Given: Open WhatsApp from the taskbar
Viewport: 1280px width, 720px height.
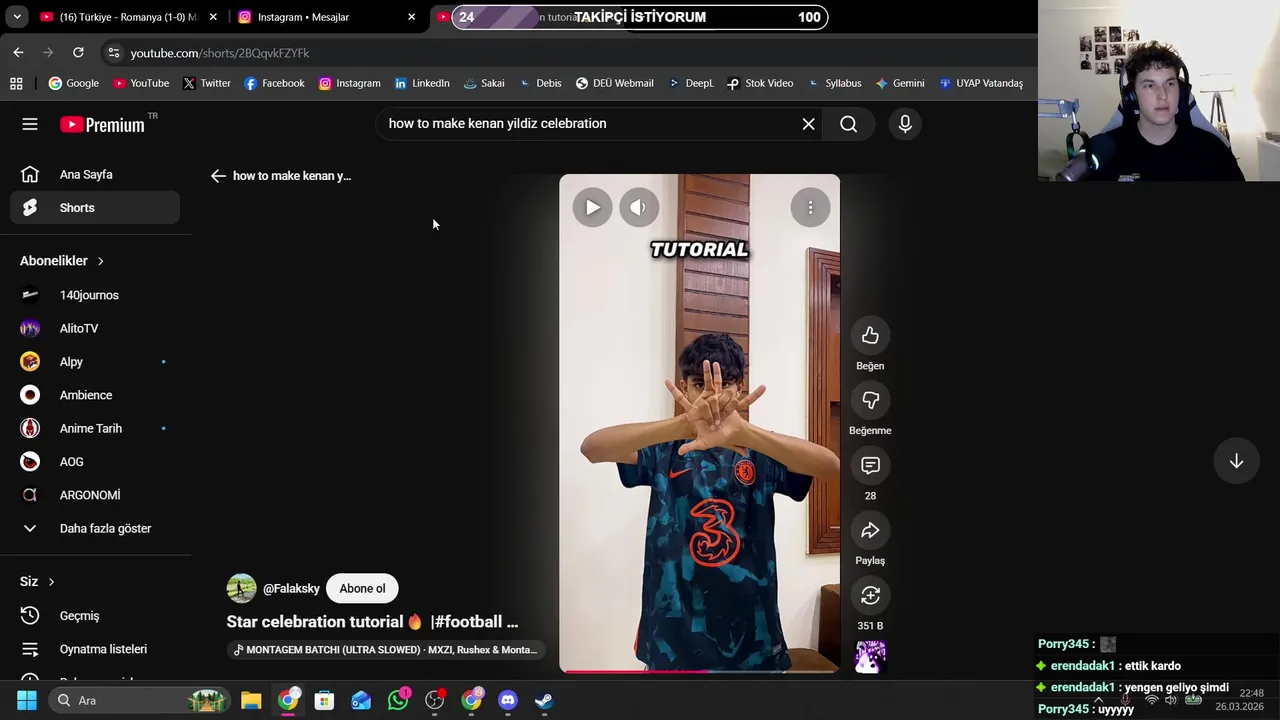Looking at the screenshot, I should click(398, 701).
